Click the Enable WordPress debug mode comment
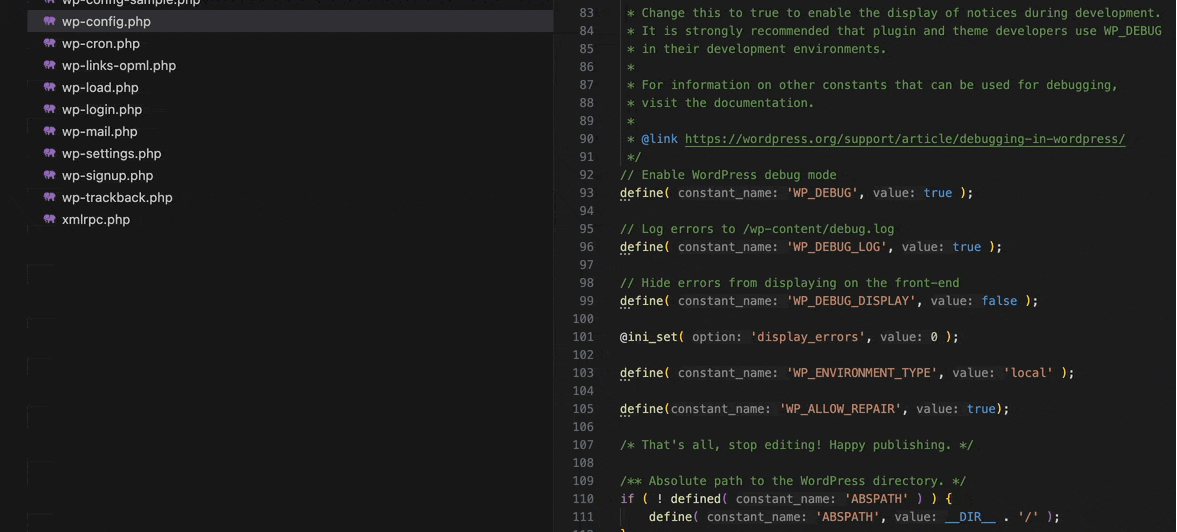Image resolution: width=1177 pixels, height=532 pixels. coord(728,175)
